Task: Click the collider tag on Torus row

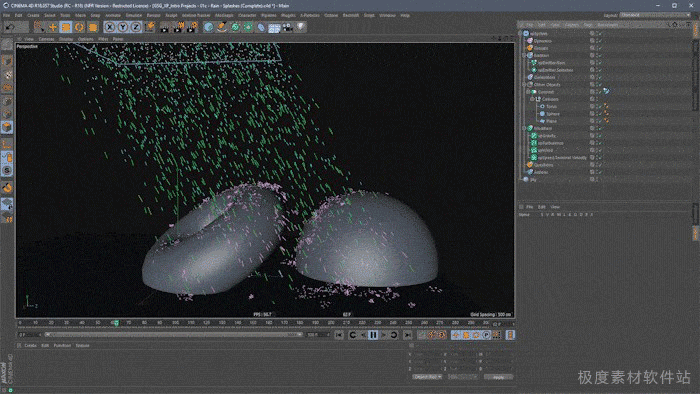Action: [x=606, y=106]
